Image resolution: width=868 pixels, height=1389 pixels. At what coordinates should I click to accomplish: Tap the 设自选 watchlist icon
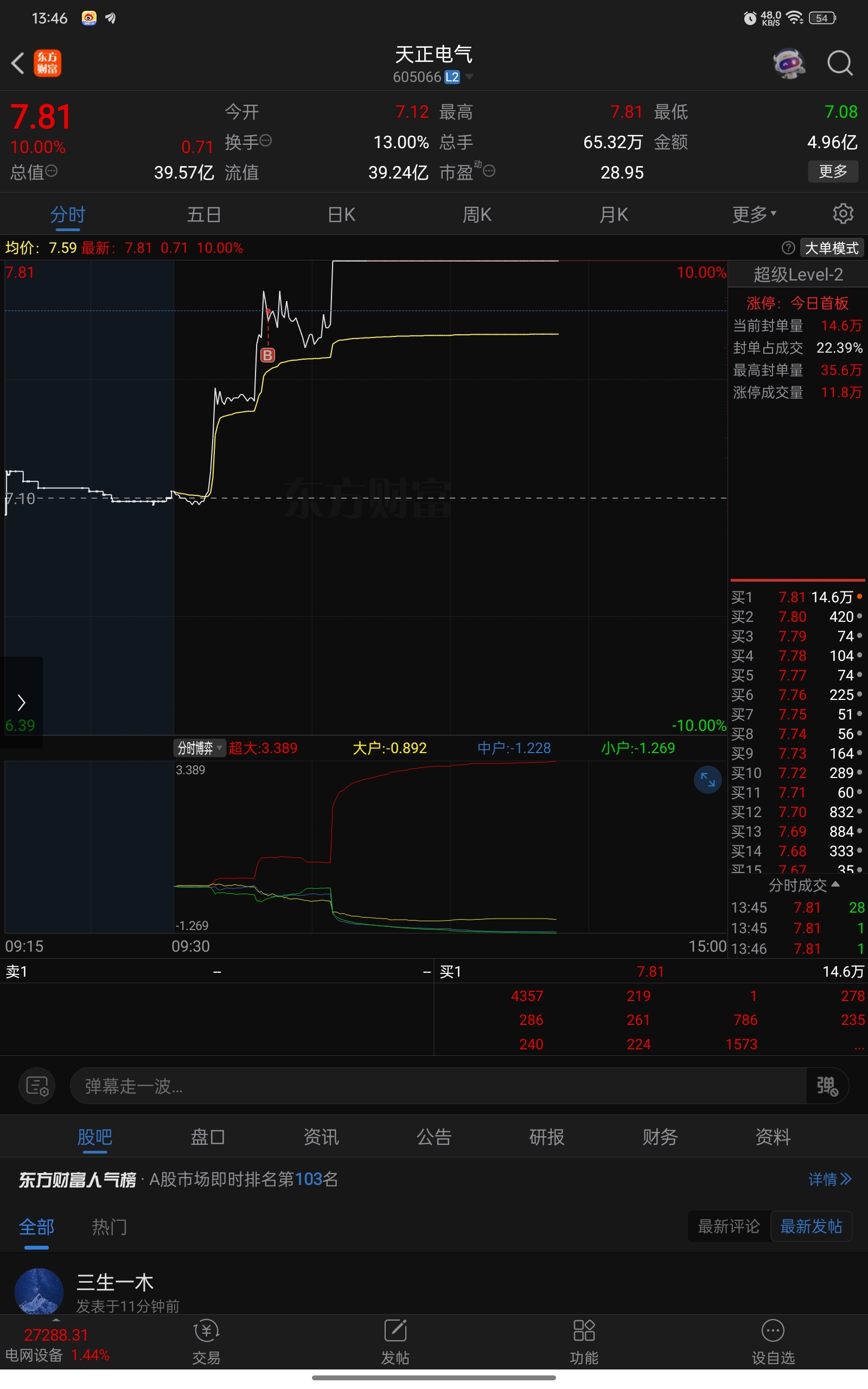point(773,1342)
